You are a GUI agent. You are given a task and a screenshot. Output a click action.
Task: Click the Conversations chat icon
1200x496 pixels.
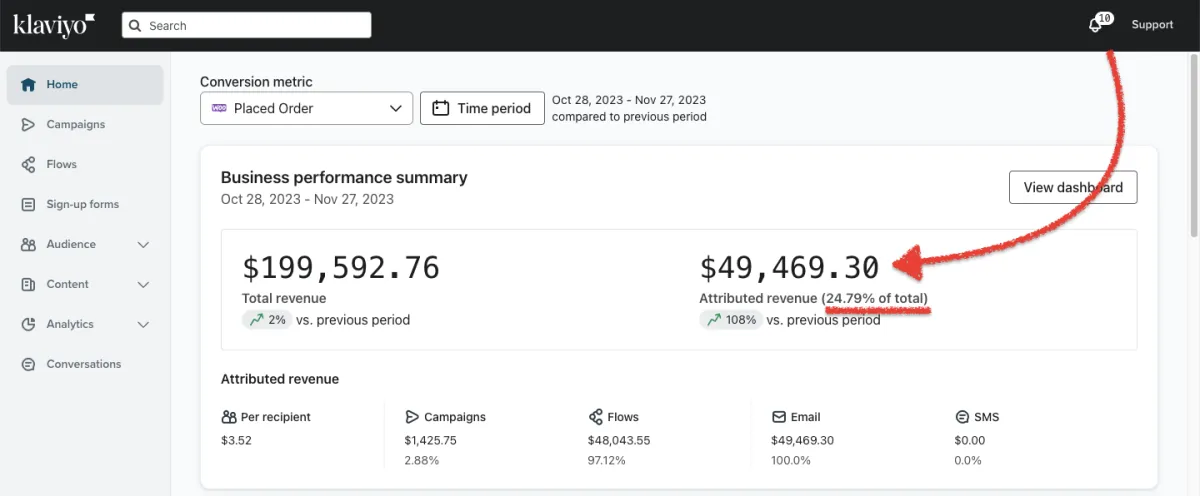pos(28,365)
